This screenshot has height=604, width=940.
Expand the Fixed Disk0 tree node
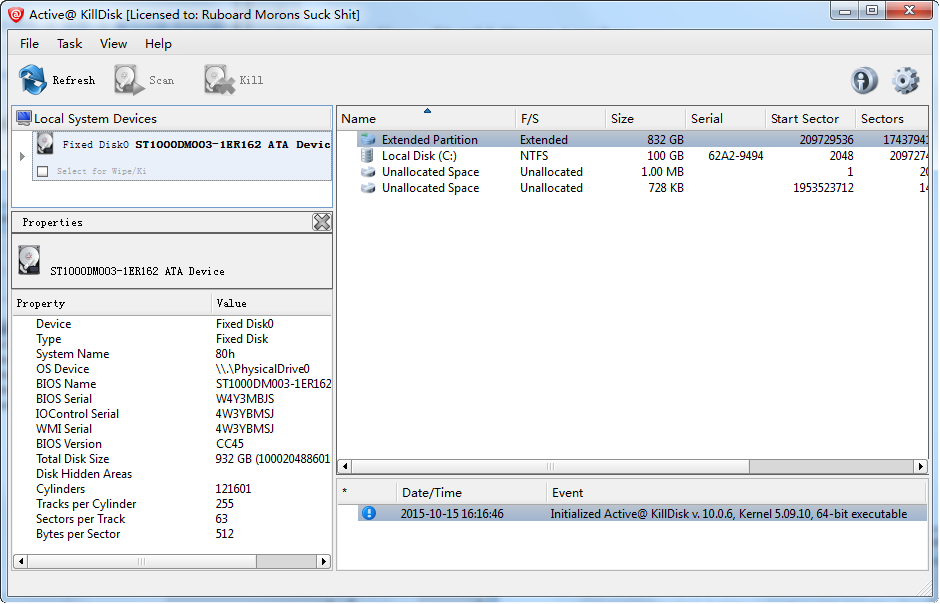[x=23, y=156]
